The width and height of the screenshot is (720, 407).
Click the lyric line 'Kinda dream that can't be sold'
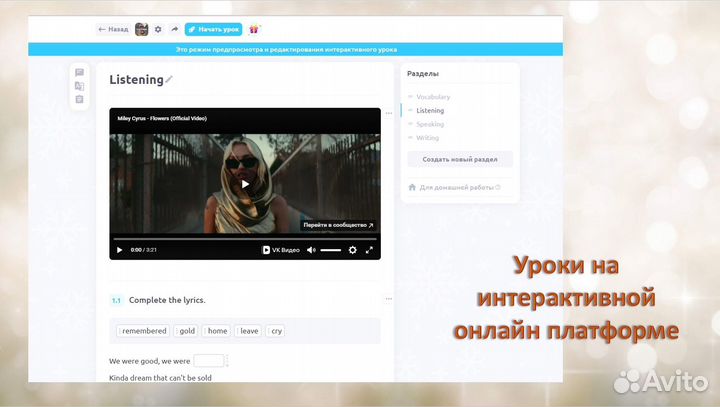point(160,378)
